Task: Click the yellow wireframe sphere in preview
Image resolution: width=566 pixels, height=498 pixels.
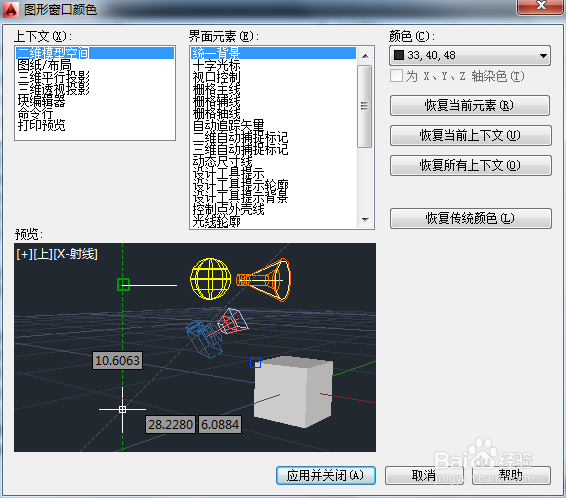Action: (x=211, y=279)
